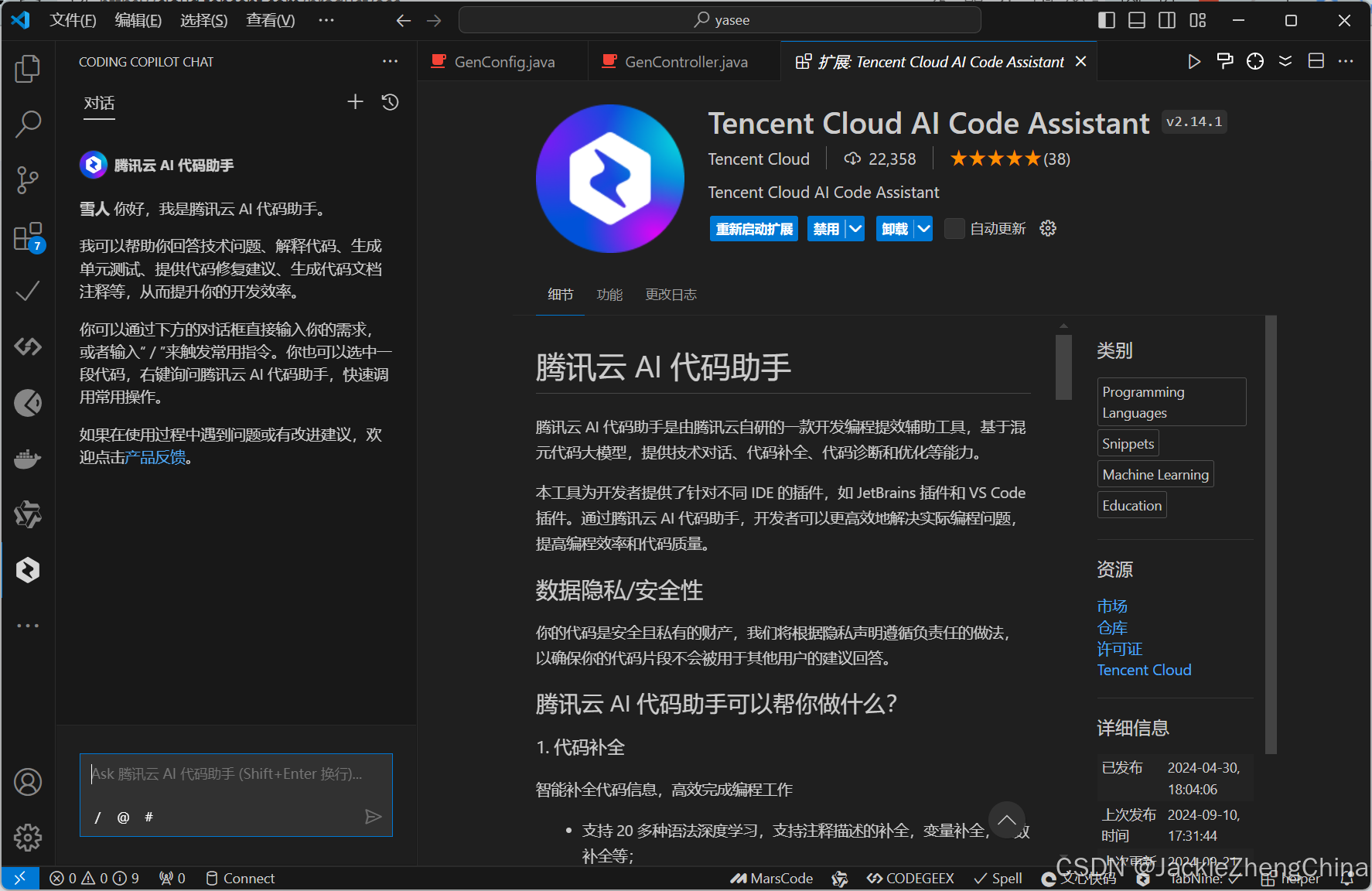
Task: Select the 更改日志 changelog tab
Action: [671, 295]
